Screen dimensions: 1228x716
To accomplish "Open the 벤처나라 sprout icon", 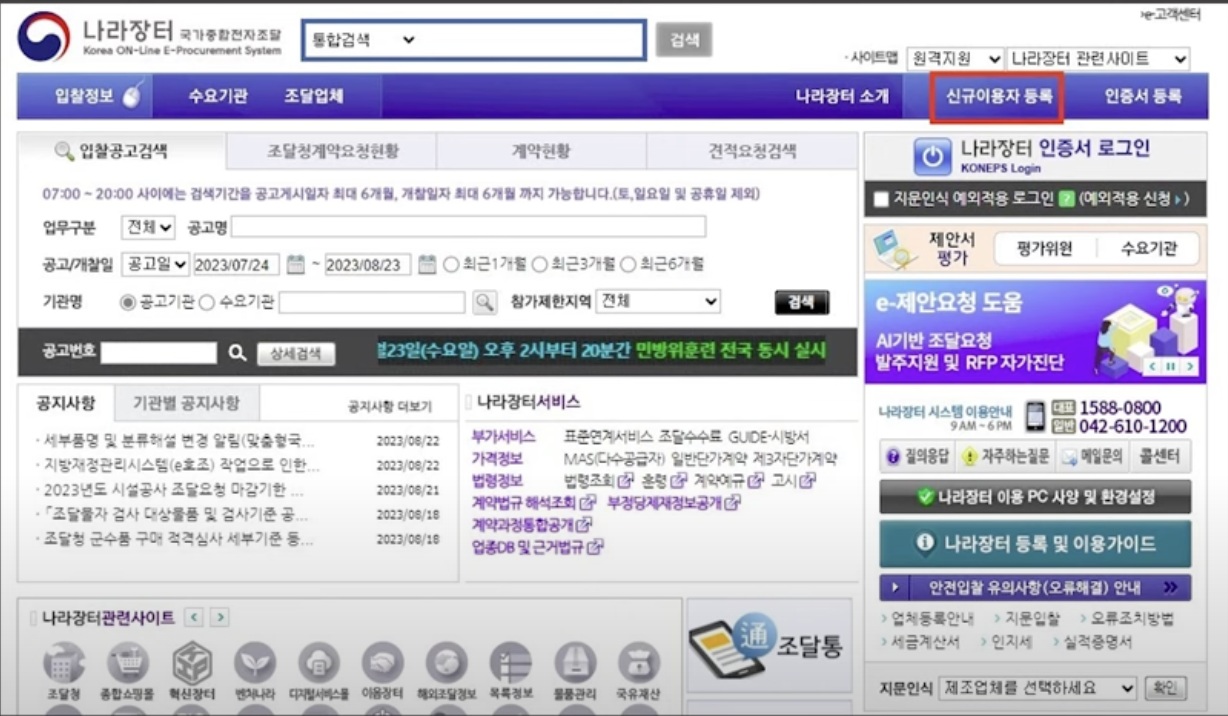I will click(255, 663).
